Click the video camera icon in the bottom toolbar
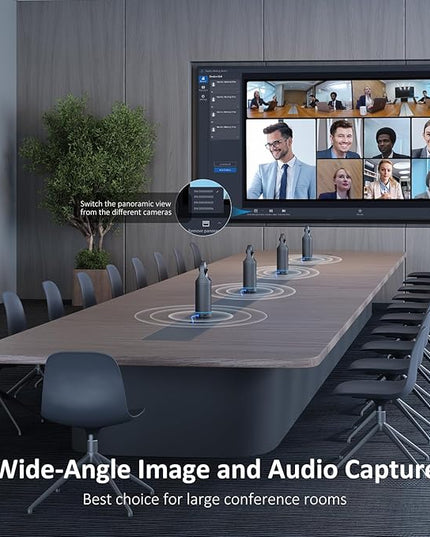 283,211
